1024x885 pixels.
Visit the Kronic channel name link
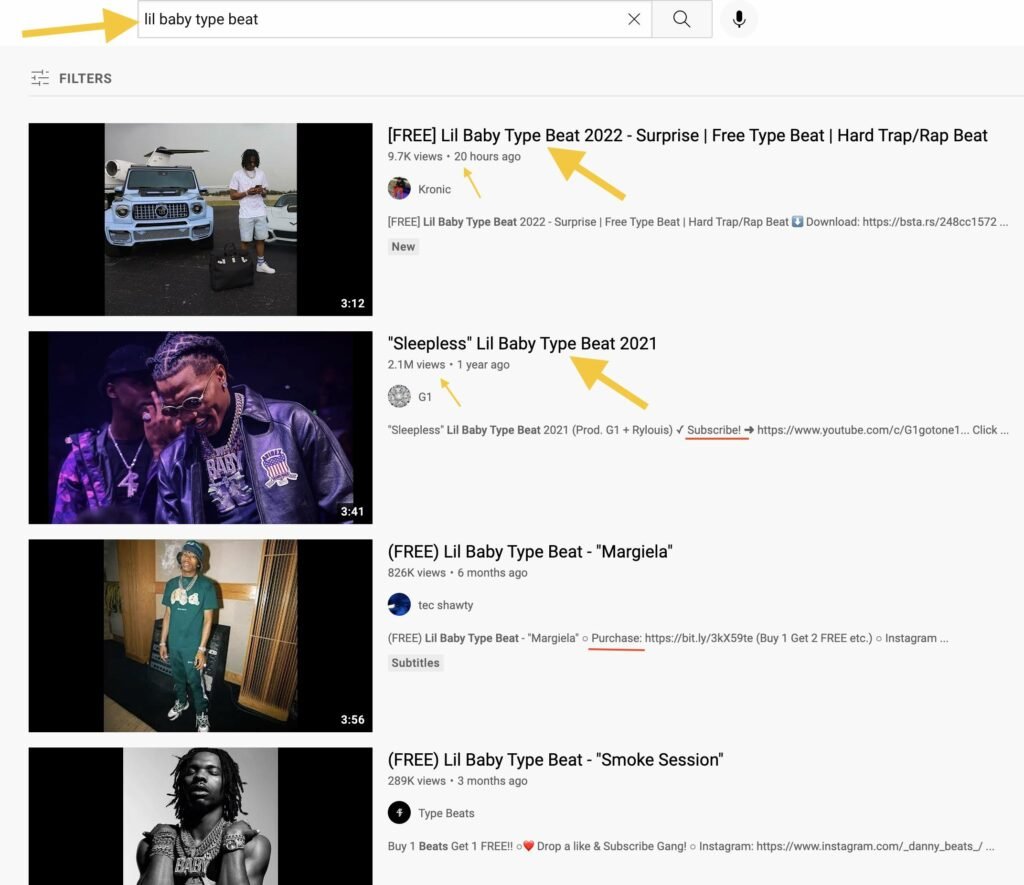pos(434,189)
